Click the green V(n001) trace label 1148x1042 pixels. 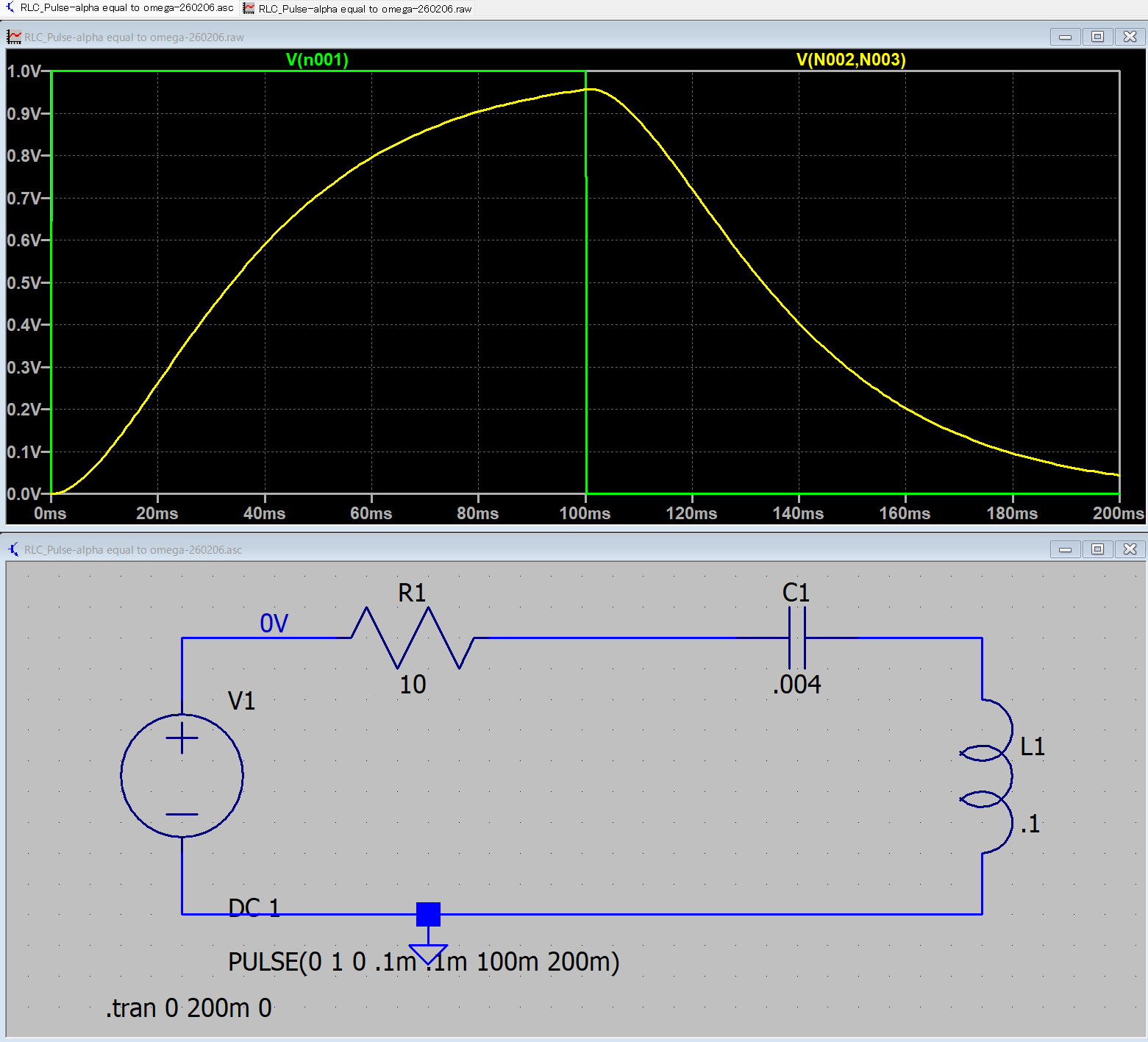(317, 60)
